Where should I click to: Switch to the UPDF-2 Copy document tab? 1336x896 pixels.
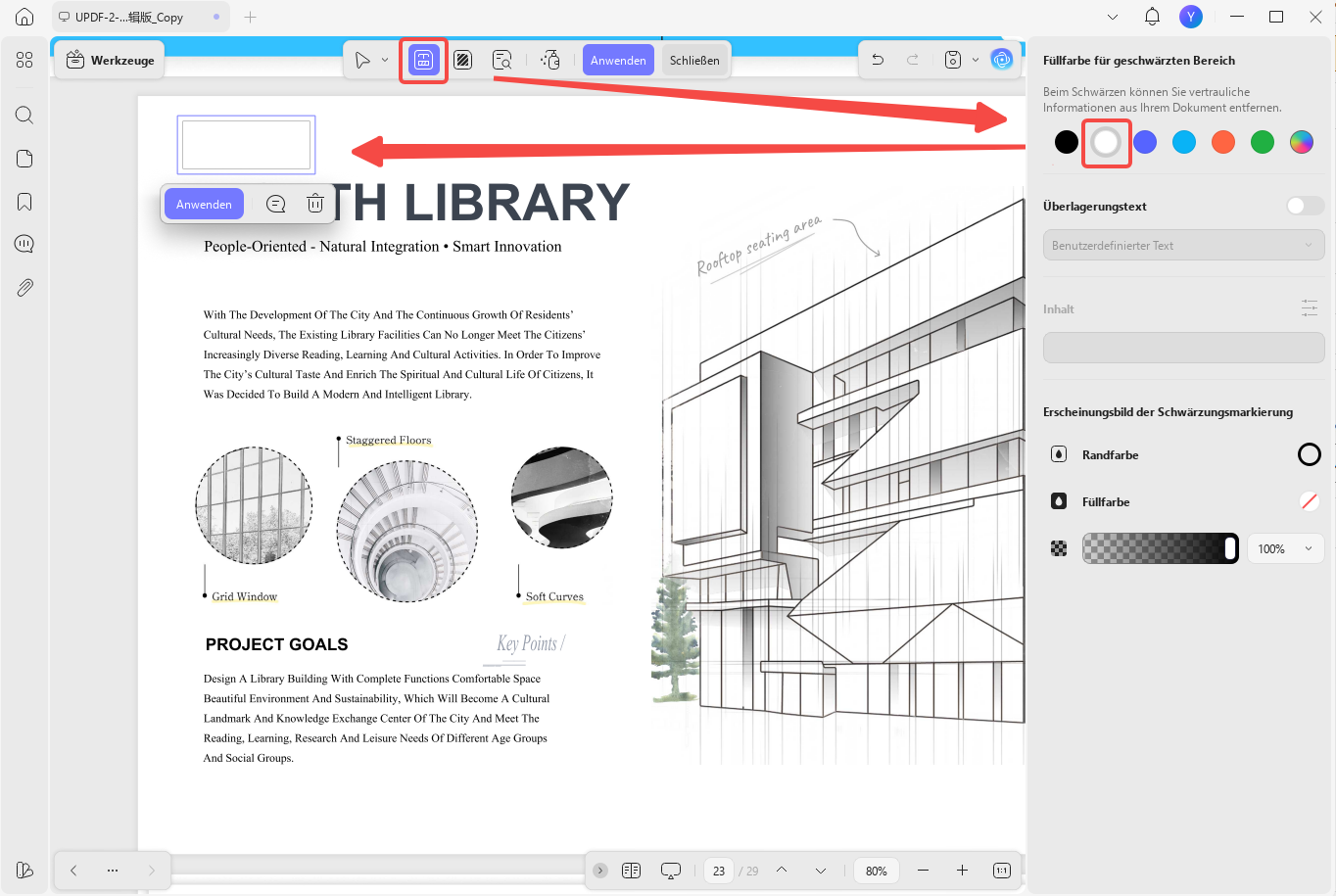click(x=140, y=17)
